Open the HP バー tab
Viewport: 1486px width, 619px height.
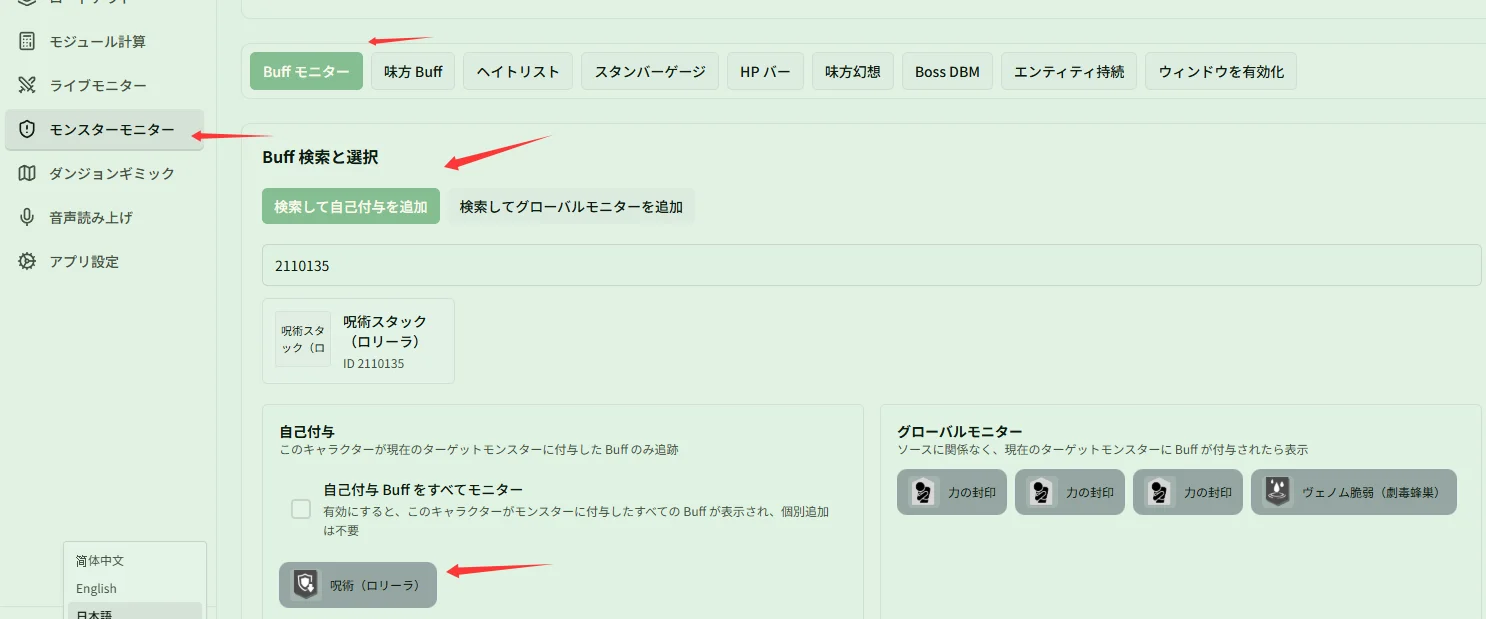[x=765, y=72]
